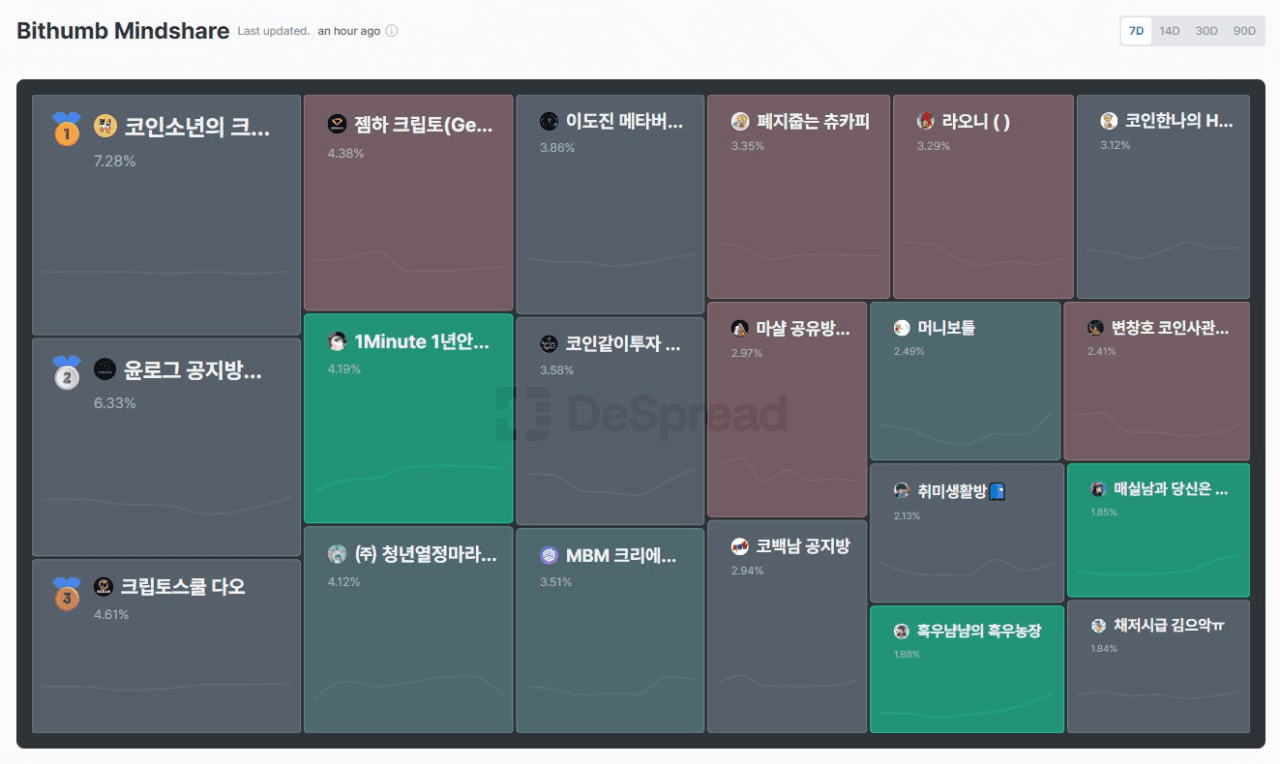
Task: Select the 매실남과 당신은 ... channel name
Action: click(1171, 489)
